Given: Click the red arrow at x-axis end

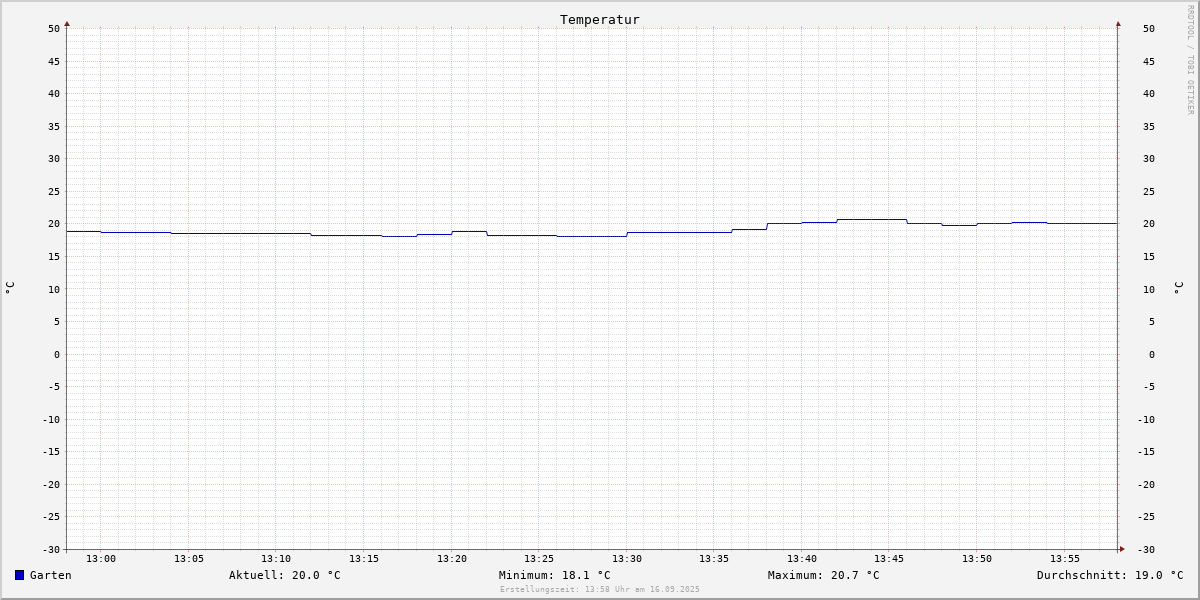Looking at the screenshot, I should coord(1122,549).
